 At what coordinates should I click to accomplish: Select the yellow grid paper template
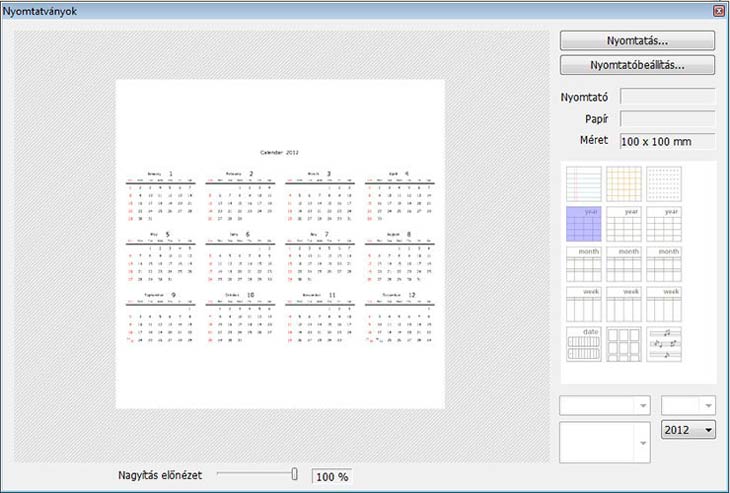623,183
